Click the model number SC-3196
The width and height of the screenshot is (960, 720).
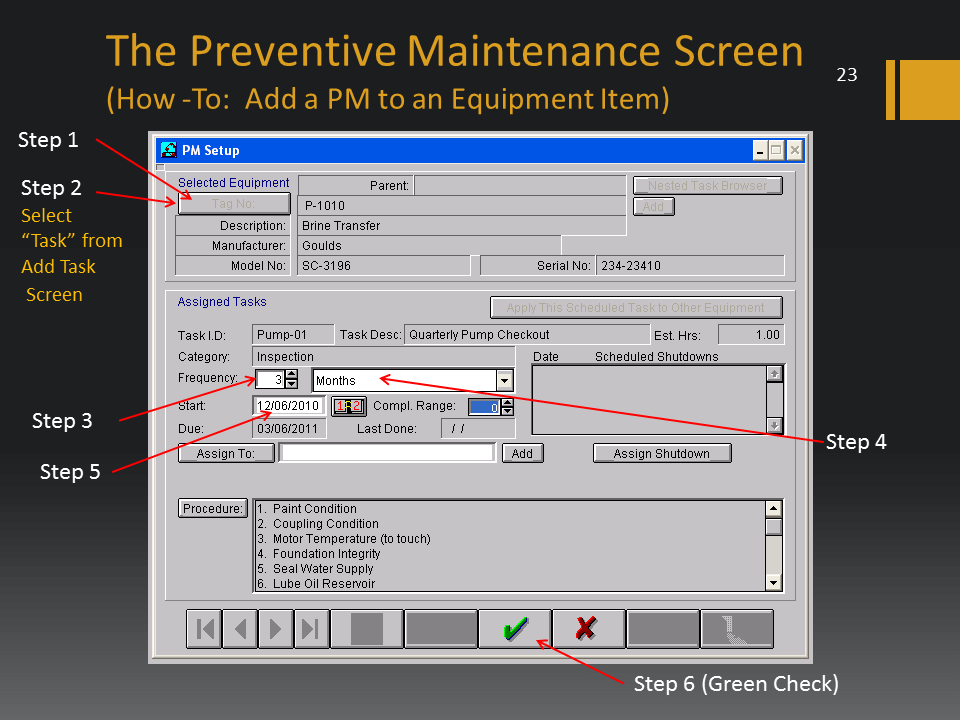point(326,266)
